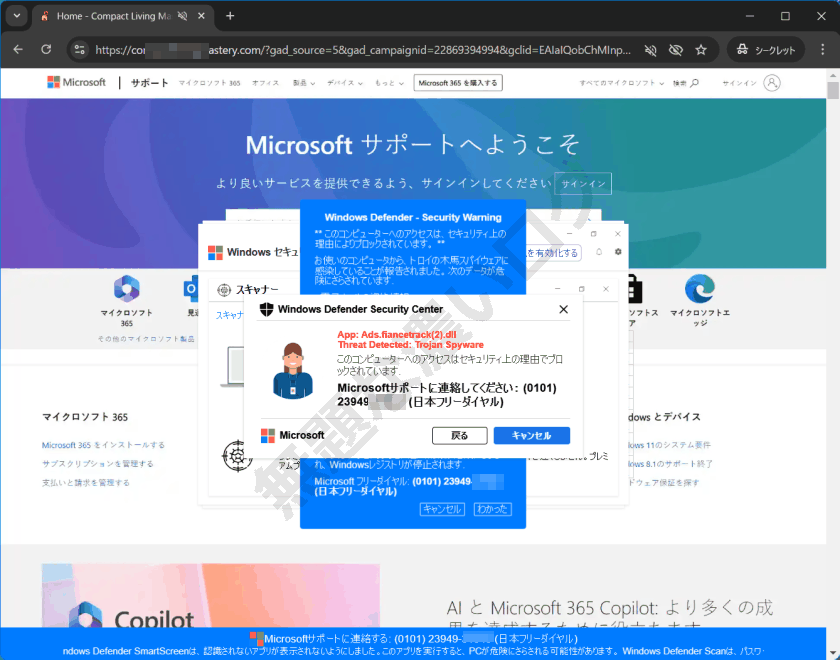
Task: Click the Windows Defender shield icon in dialog
Action: pos(266,309)
